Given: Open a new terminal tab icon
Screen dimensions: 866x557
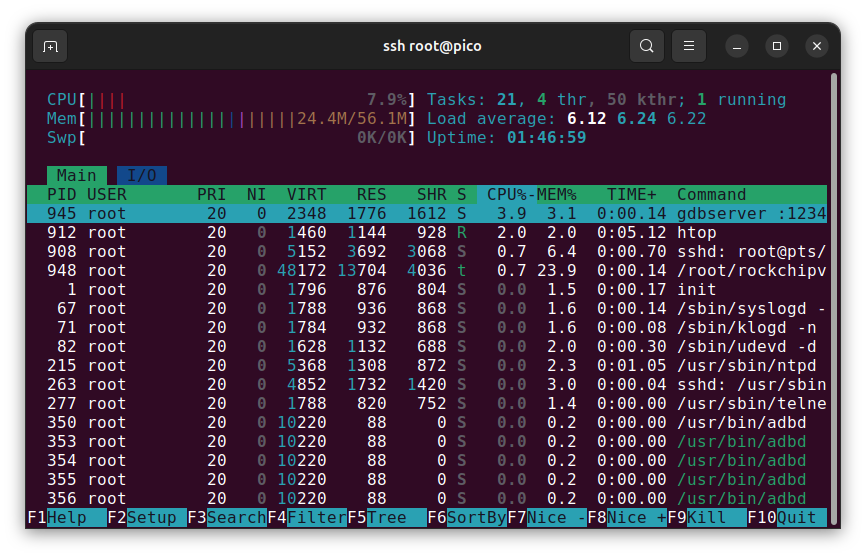Looking at the screenshot, I should 50,46.
